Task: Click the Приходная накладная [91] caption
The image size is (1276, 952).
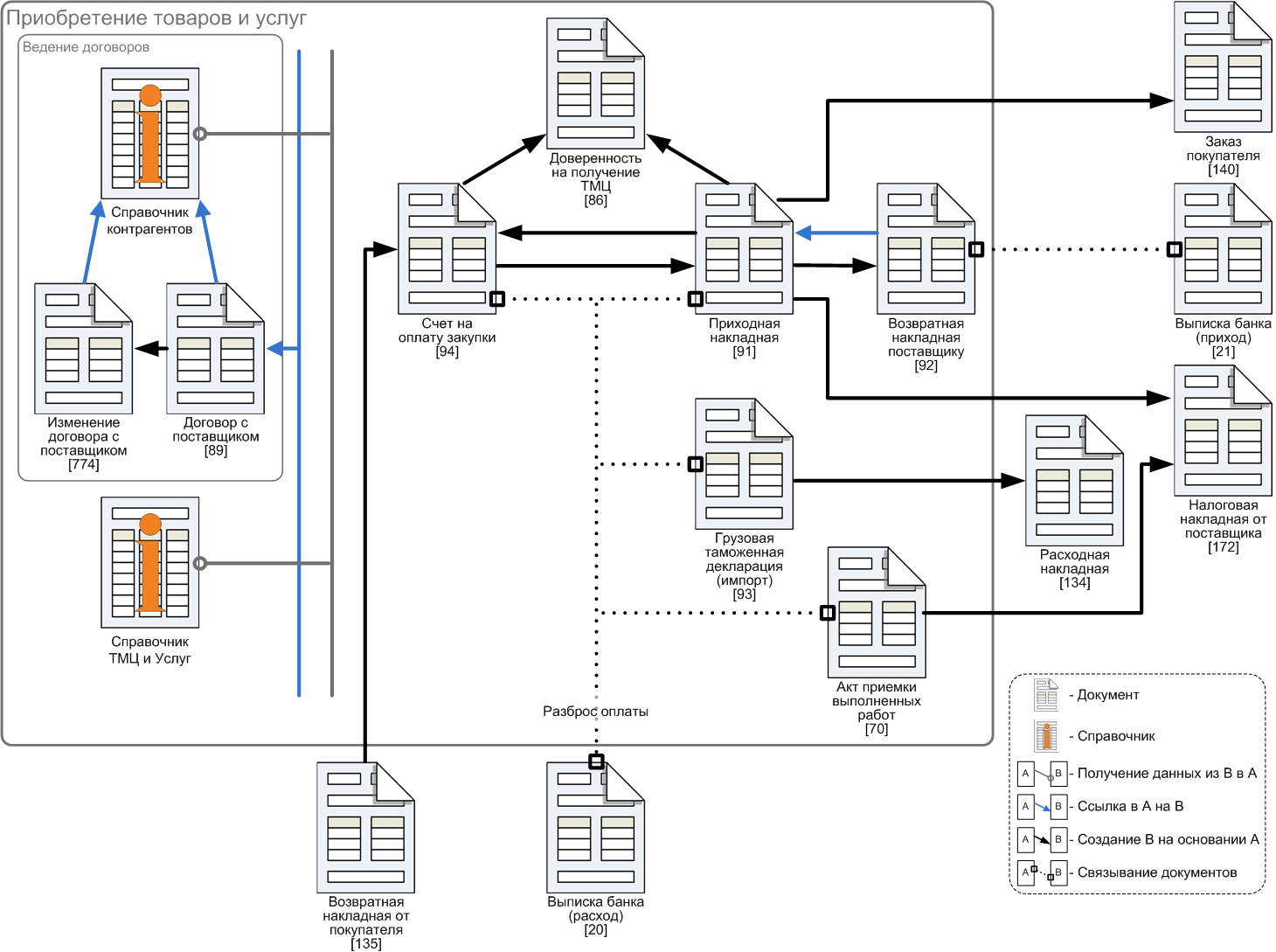Action: [x=745, y=337]
